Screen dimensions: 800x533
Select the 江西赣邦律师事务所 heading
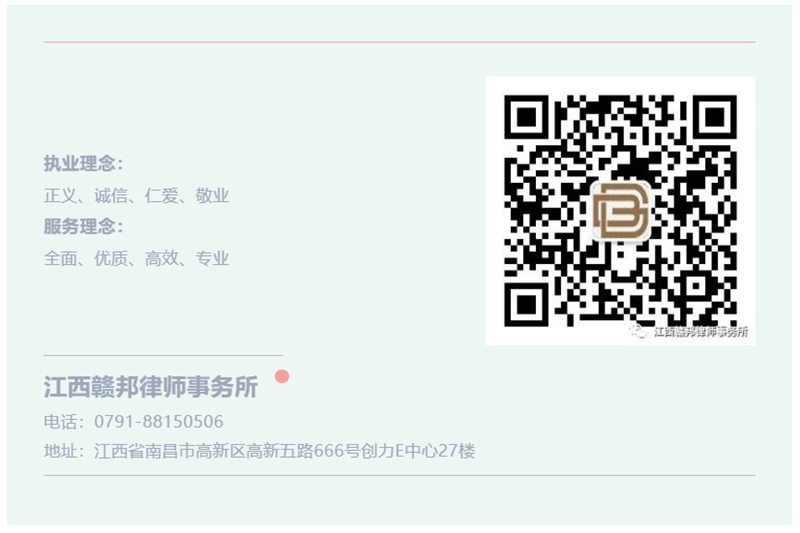pos(151,387)
